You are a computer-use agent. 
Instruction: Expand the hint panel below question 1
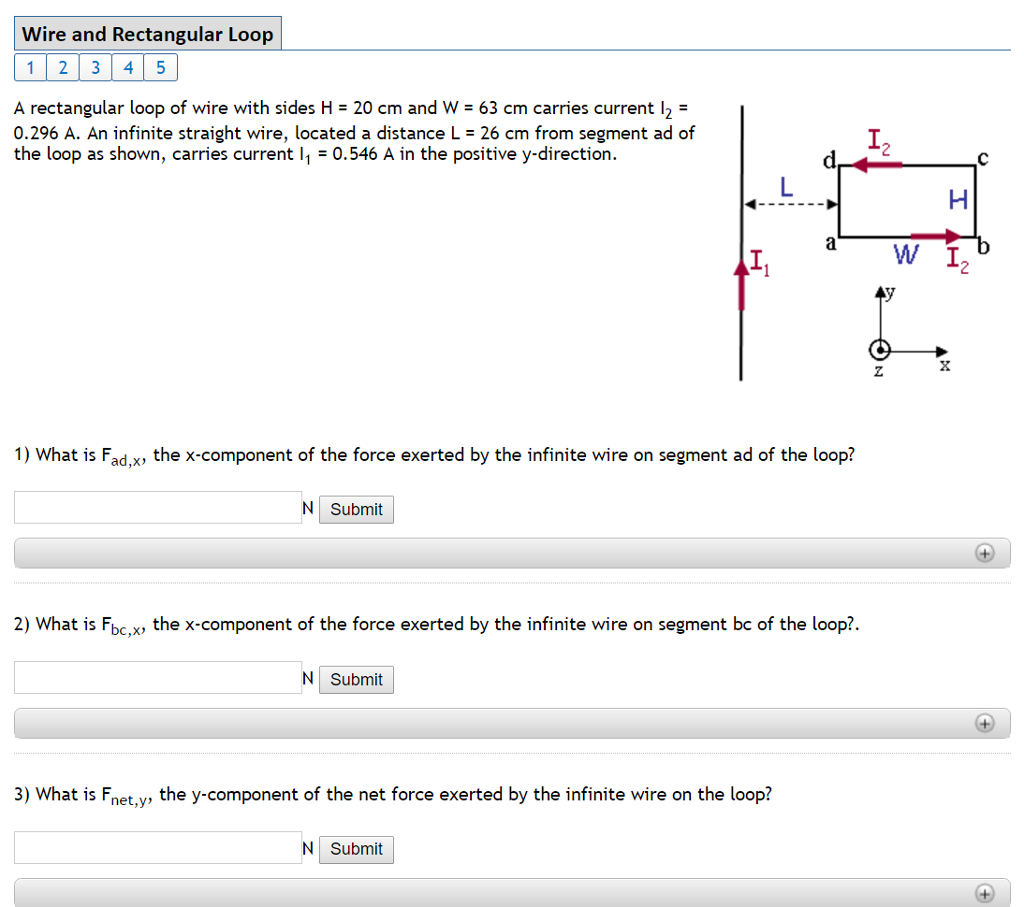(511, 552)
